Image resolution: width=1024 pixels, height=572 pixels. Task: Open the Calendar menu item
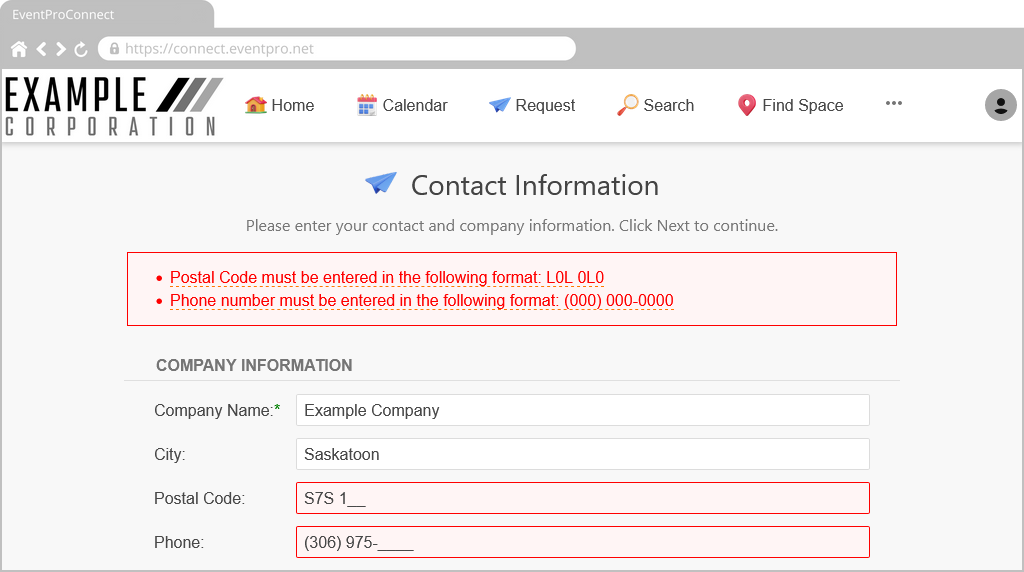point(402,105)
